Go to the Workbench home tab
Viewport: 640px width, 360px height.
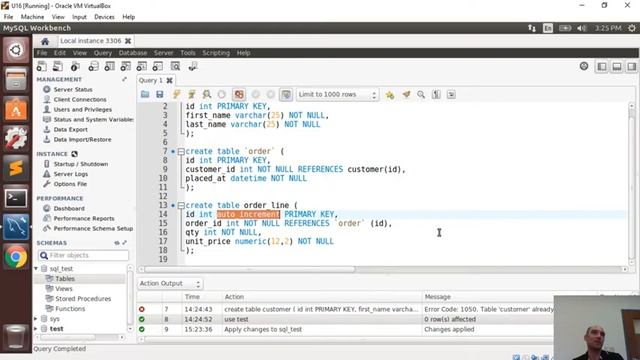tap(45, 41)
